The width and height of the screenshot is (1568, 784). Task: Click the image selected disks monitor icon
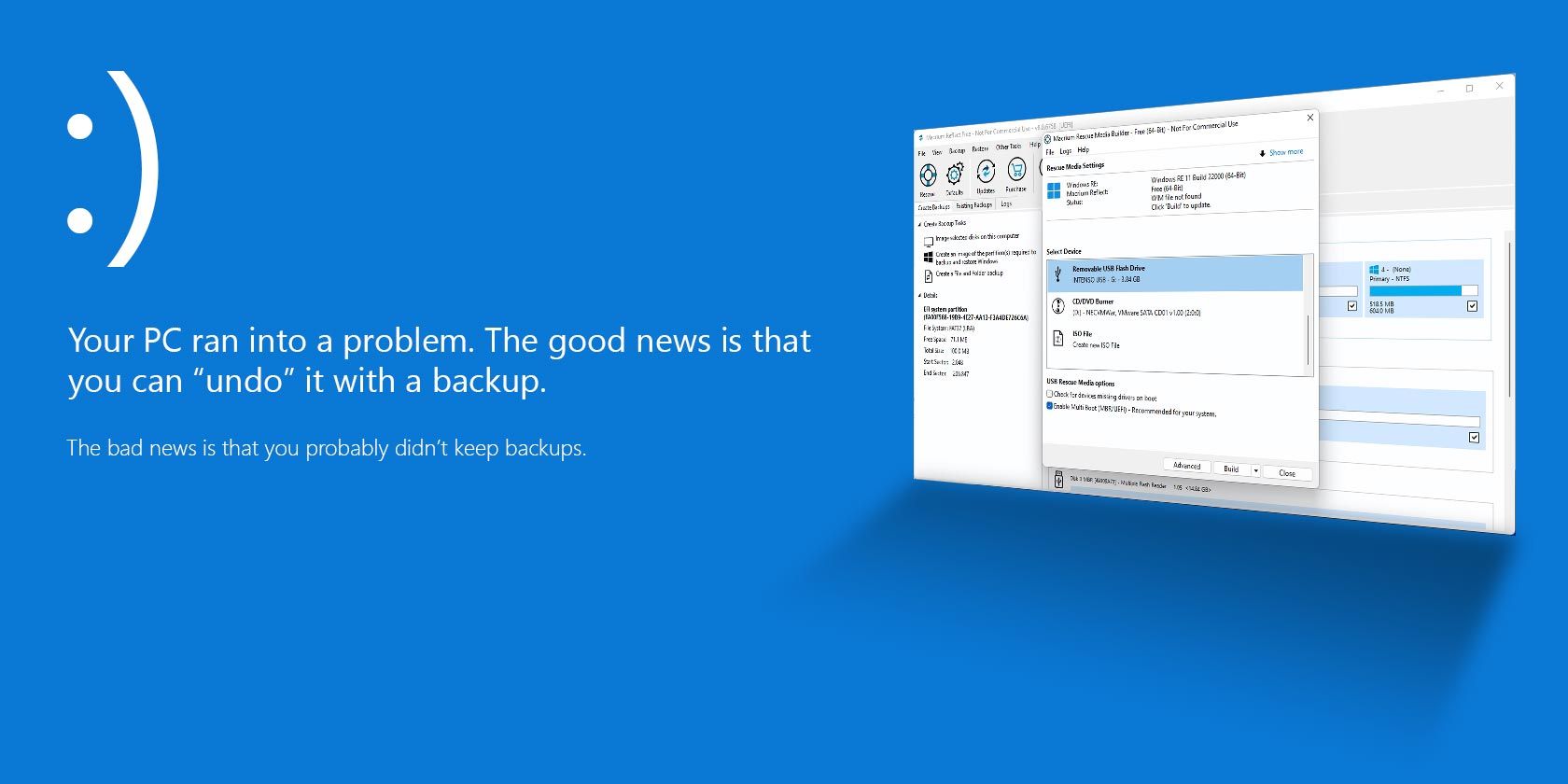coord(929,241)
